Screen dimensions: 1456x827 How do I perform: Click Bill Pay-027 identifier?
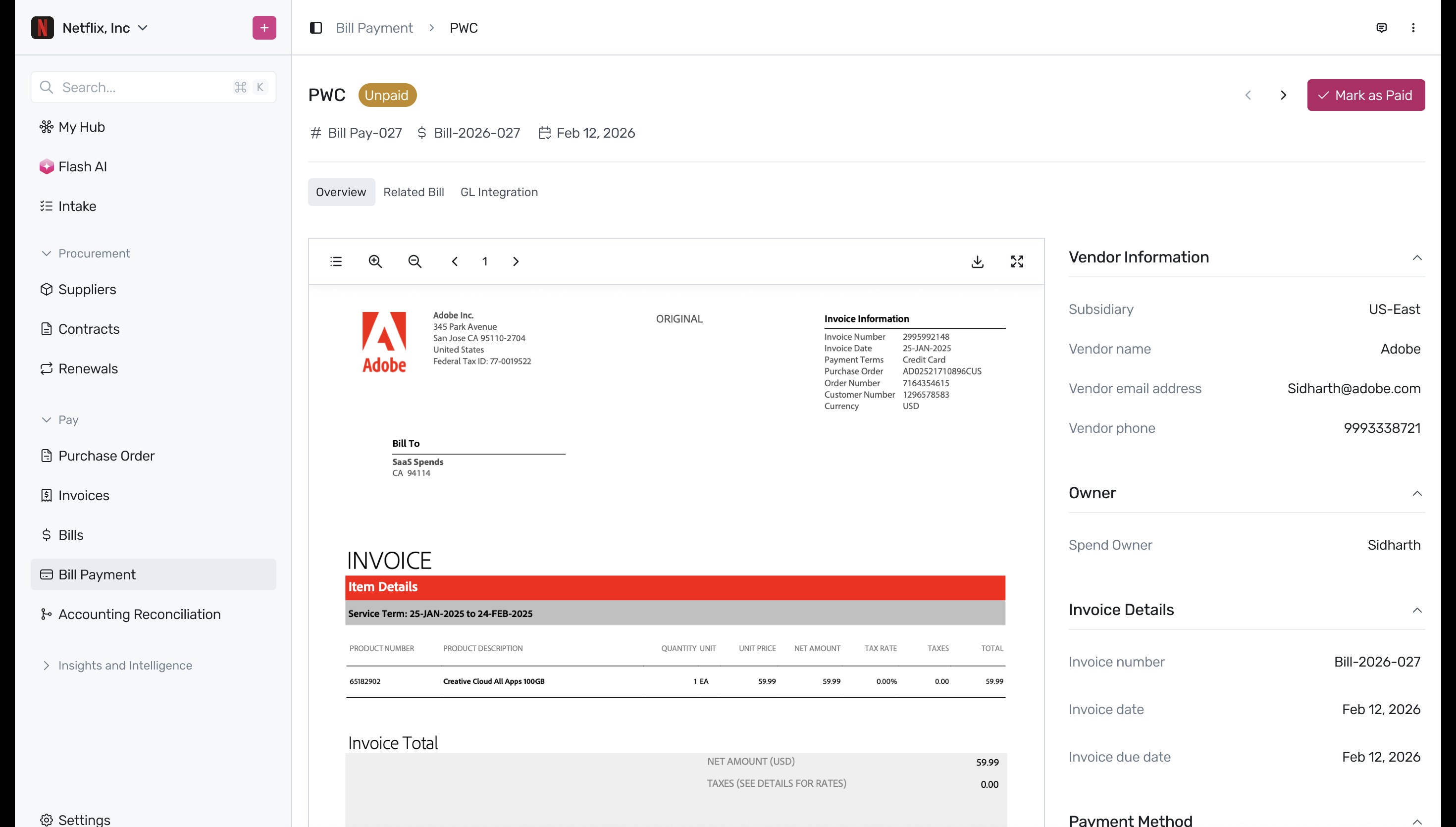pyautogui.click(x=356, y=133)
